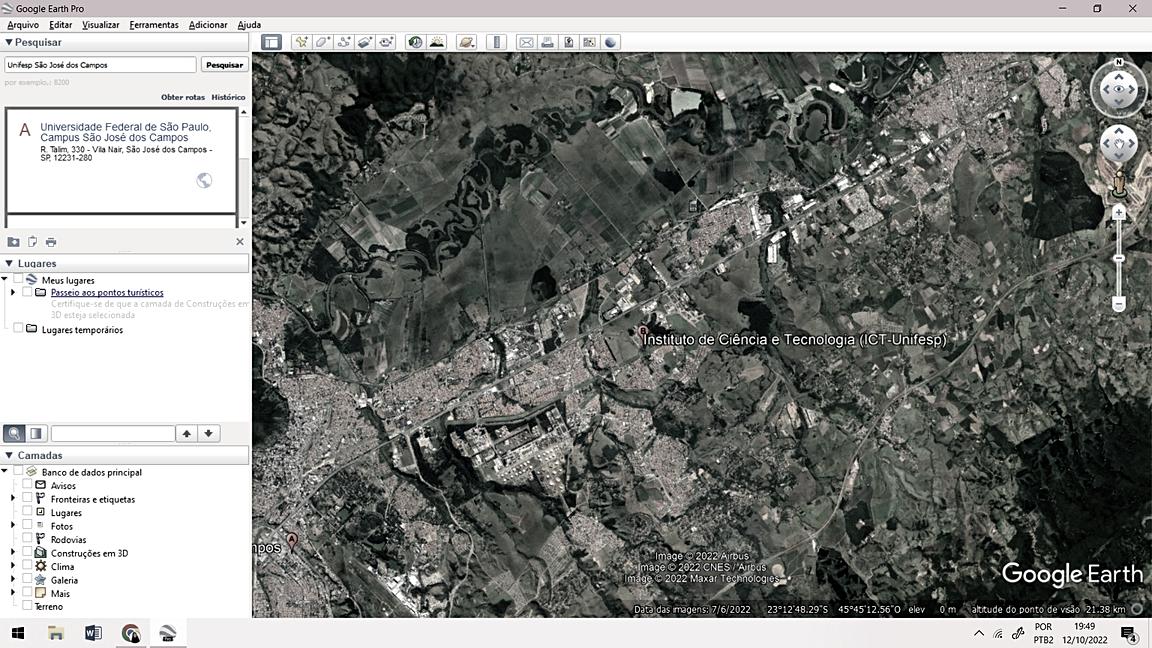Screen dimensions: 1152x648
Task: Click the Street View pegman icon
Action: (x=1119, y=184)
